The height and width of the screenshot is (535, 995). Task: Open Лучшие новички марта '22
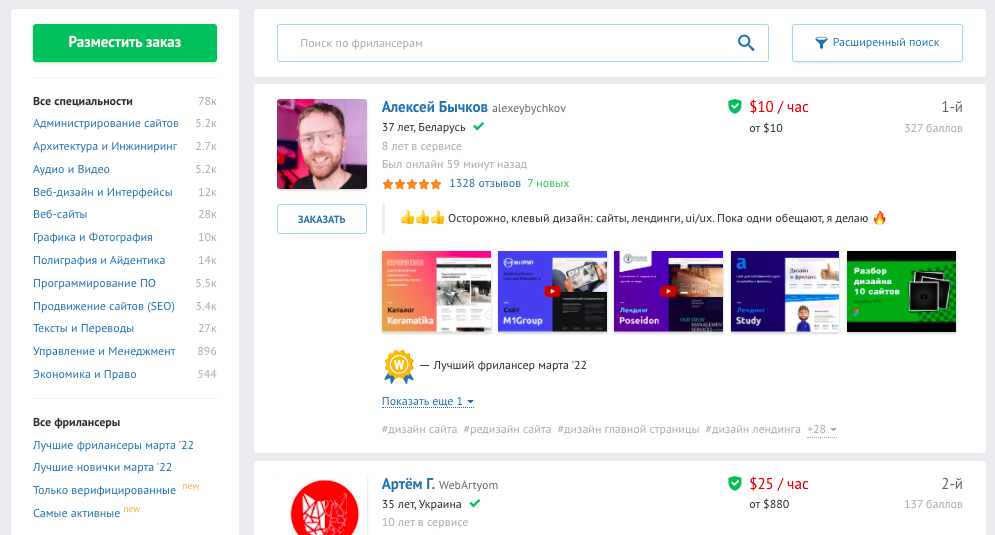(103, 467)
